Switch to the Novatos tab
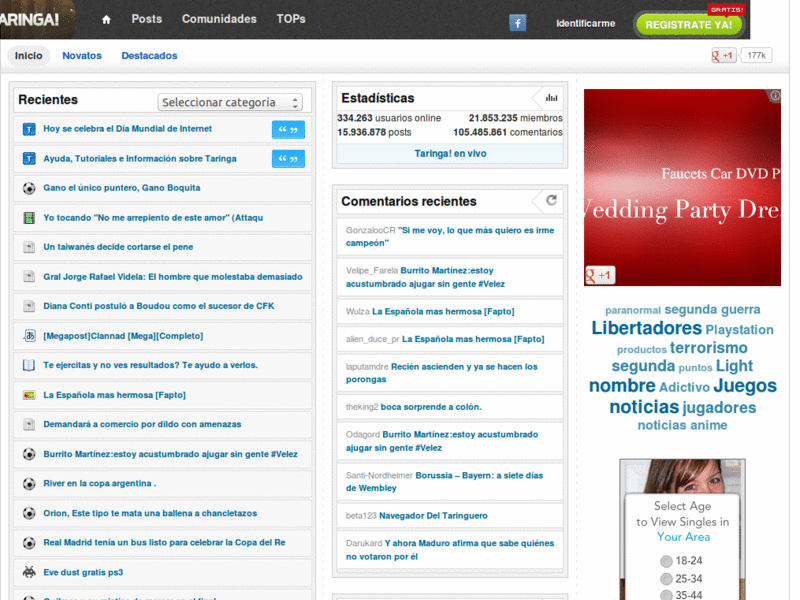The height and width of the screenshot is (600, 800). point(82,56)
